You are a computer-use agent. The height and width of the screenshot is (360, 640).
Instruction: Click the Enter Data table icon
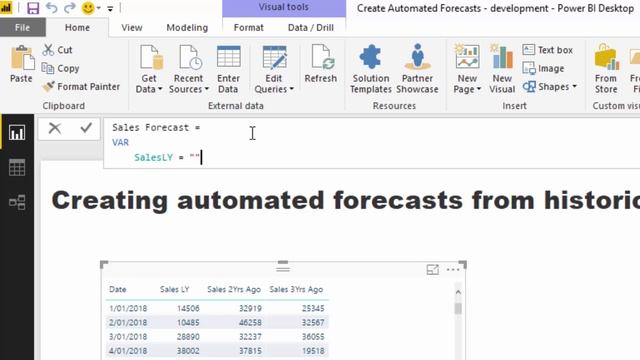point(229,56)
